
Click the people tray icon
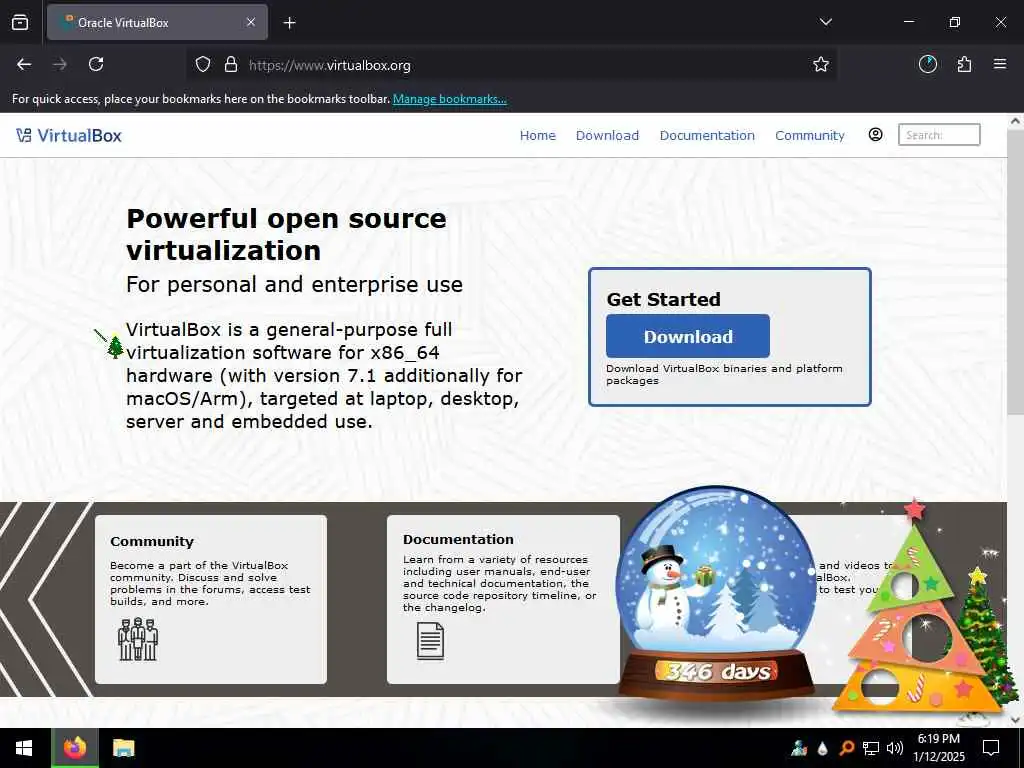[799, 748]
